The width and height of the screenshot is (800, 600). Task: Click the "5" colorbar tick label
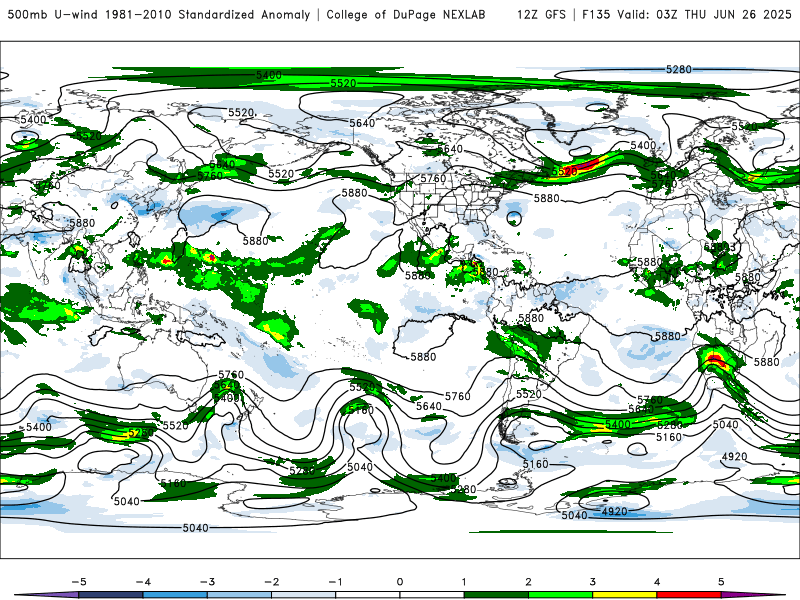point(721,582)
